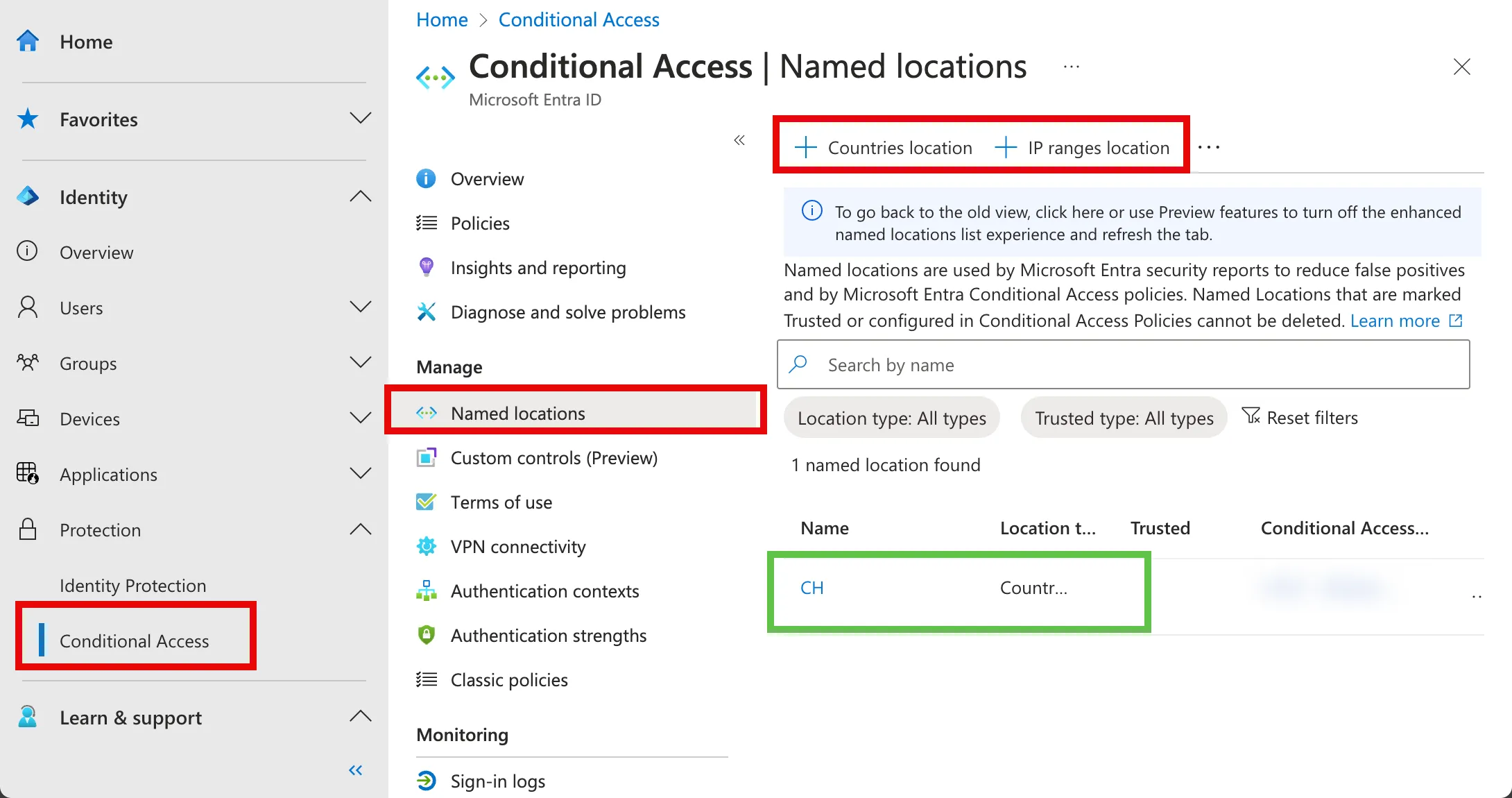Viewport: 1512px width, 798px height.
Task: Click the Identity diamond icon
Action: coord(28,196)
